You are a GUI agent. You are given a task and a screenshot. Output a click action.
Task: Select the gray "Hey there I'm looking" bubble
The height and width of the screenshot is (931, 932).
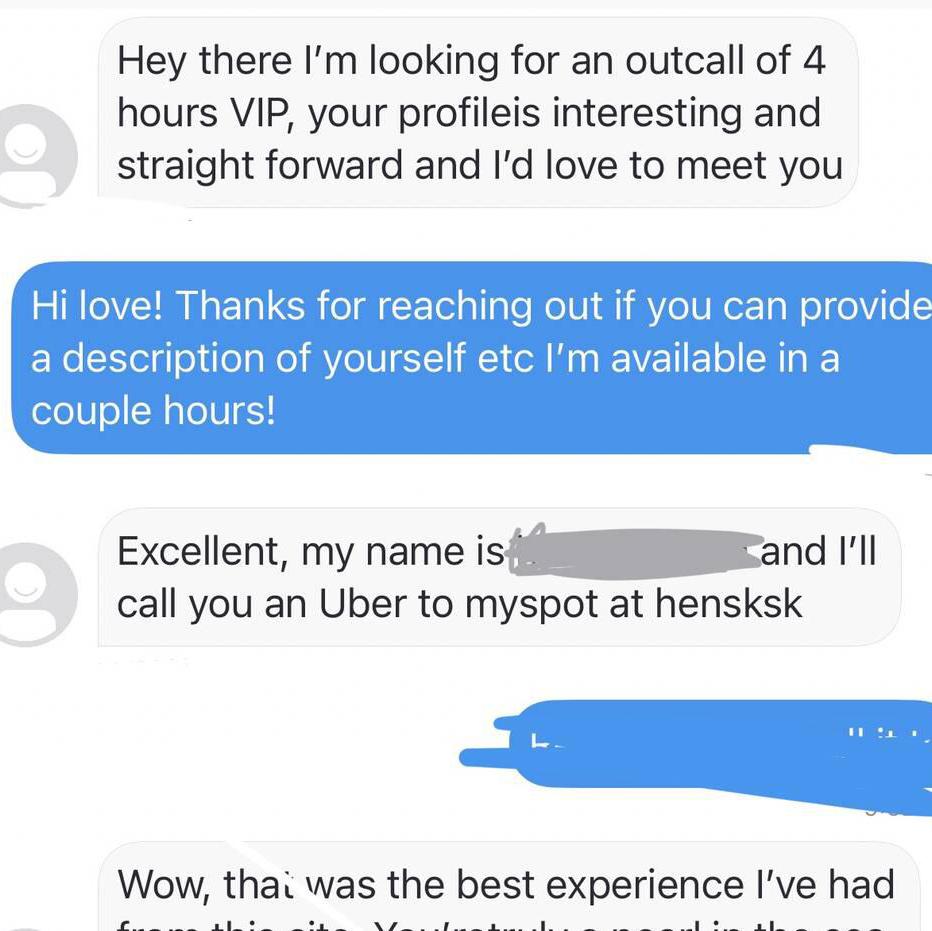pos(478,112)
